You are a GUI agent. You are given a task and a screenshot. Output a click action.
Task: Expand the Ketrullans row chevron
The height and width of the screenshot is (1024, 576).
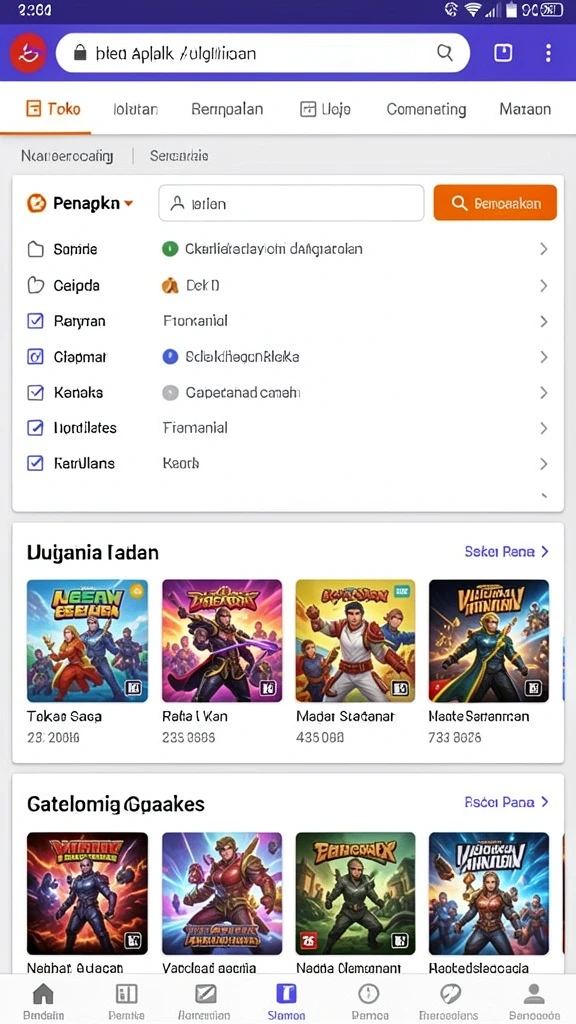coord(543,463)
